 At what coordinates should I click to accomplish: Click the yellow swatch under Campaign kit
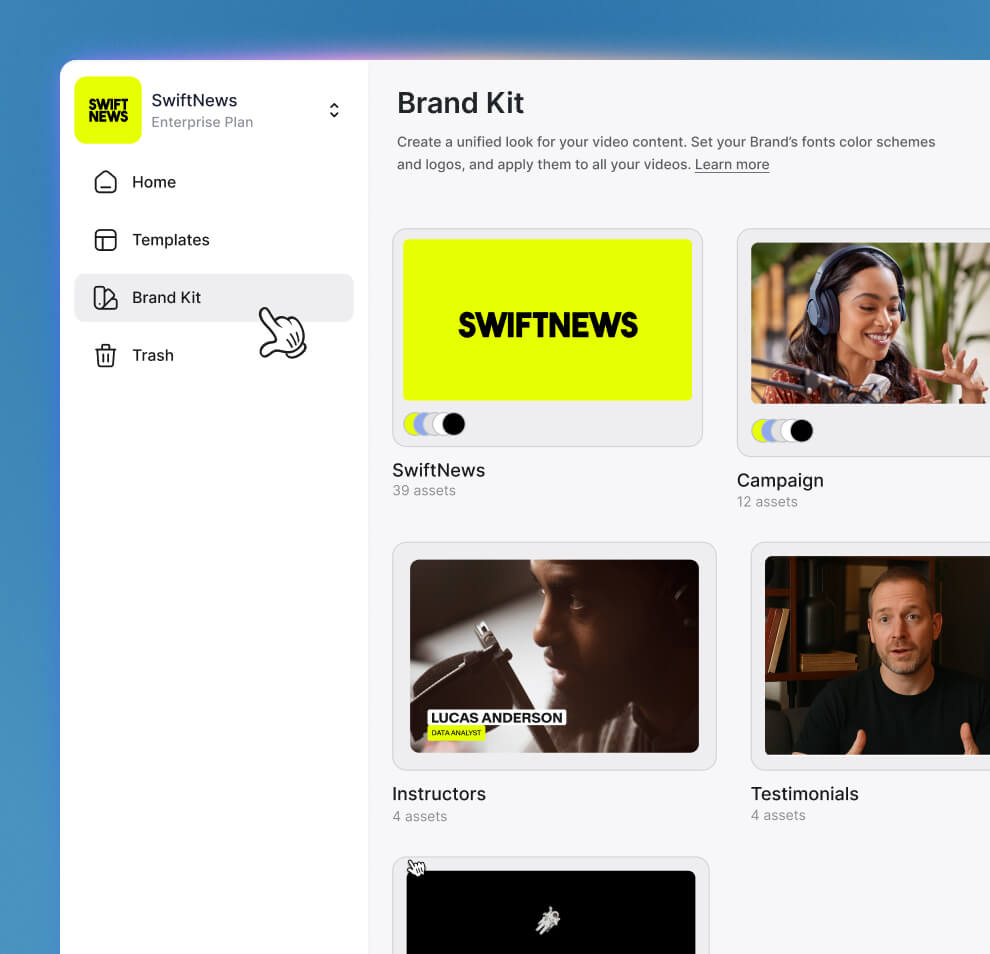point(758,431)
